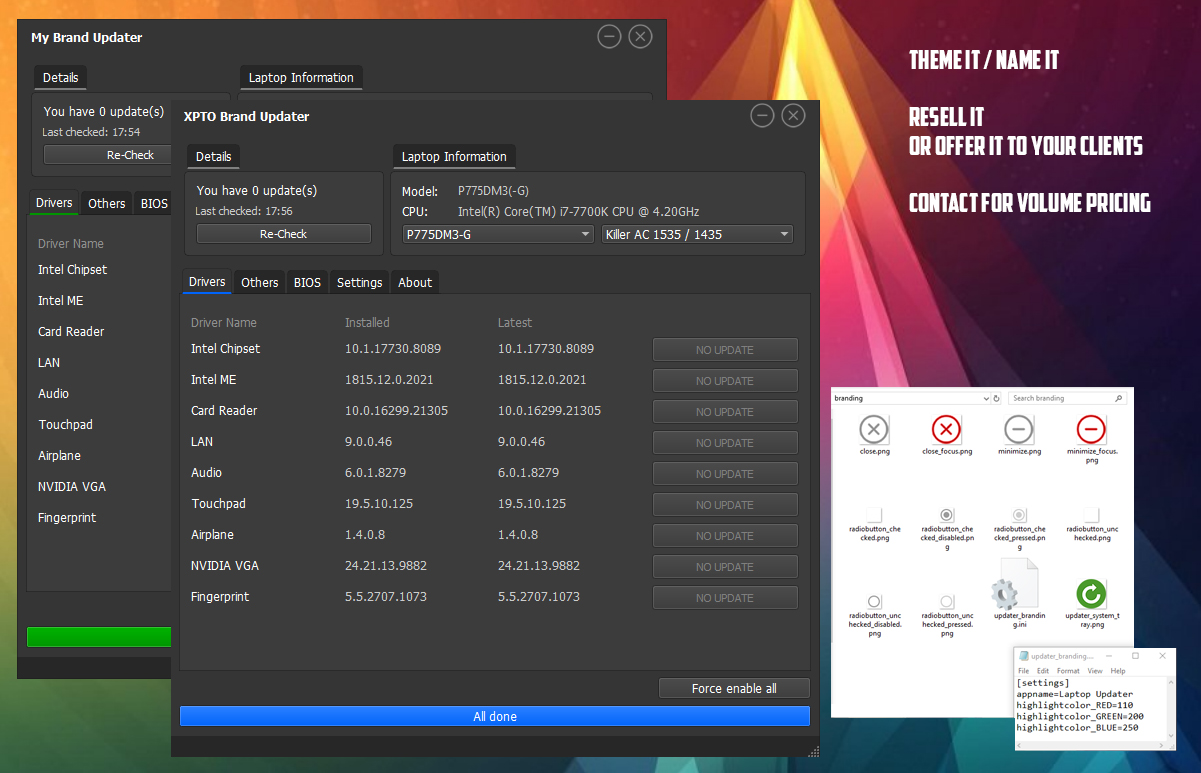Click the Notepad vertical scrollbar down arrow
Screen dimensions: 1201x773
[x=1171, y=738]
